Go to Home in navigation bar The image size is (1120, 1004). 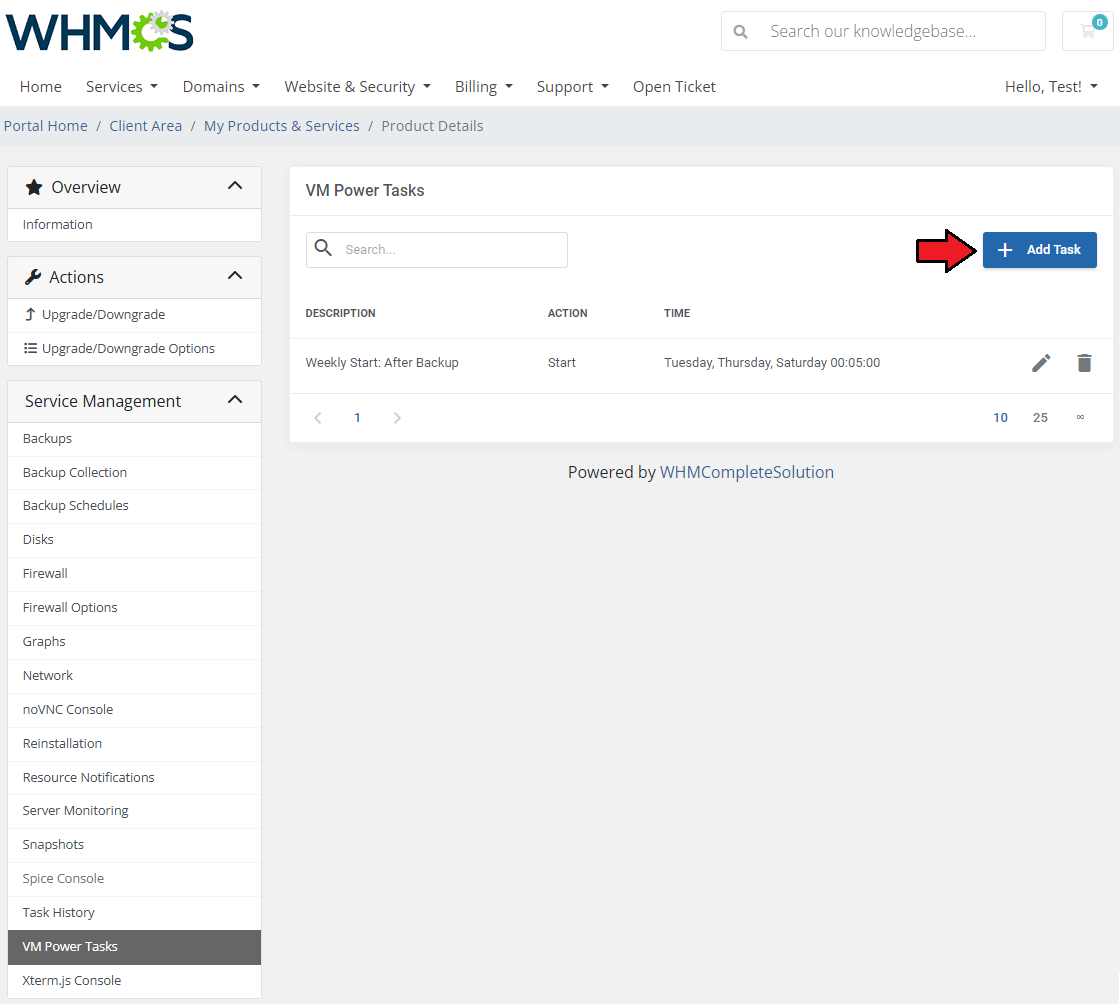pyautogui.click(x=41, y=86)
